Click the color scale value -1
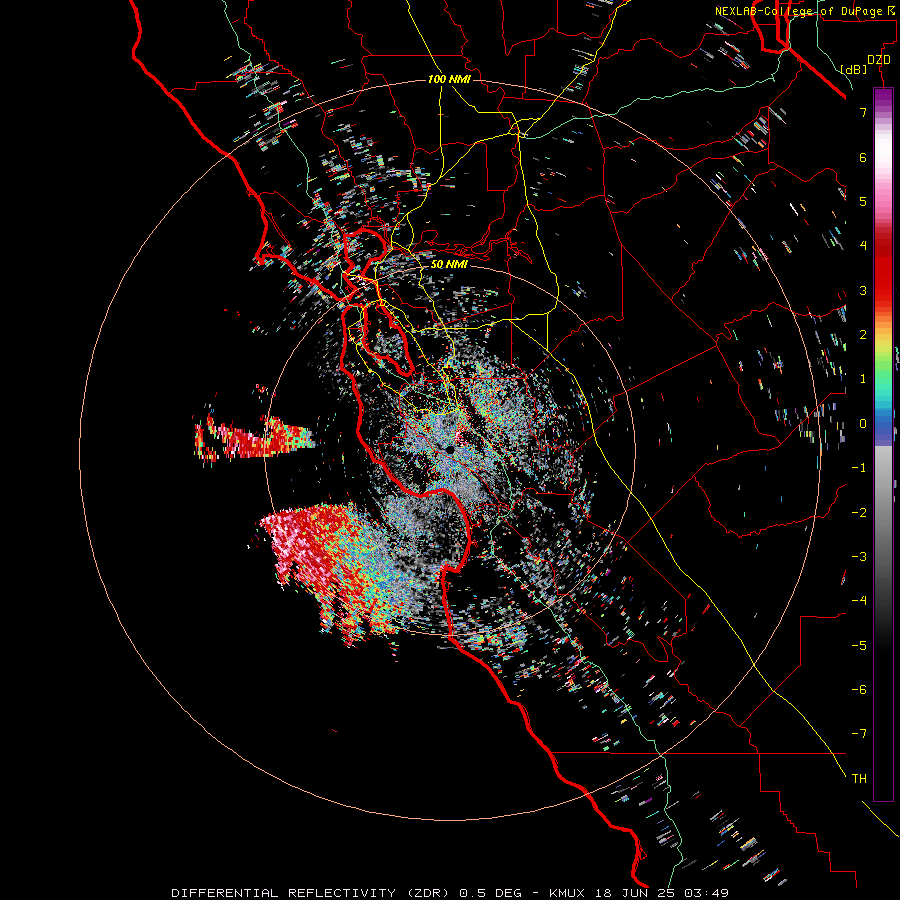 click(859, 468)
